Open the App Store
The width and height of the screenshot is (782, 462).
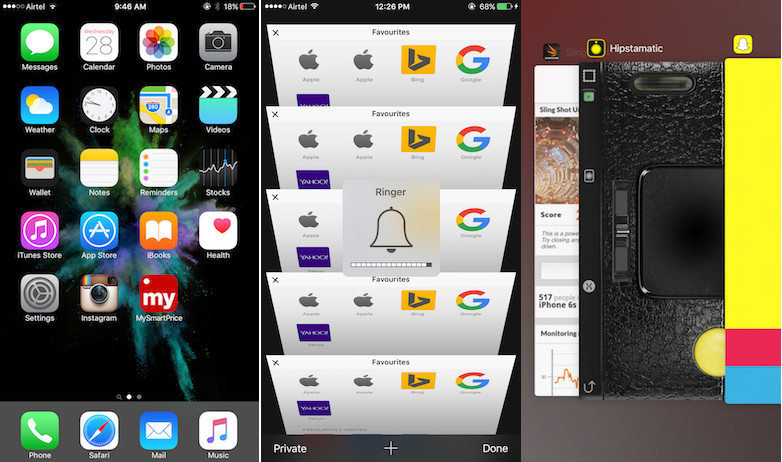click(x=99, y=231)
